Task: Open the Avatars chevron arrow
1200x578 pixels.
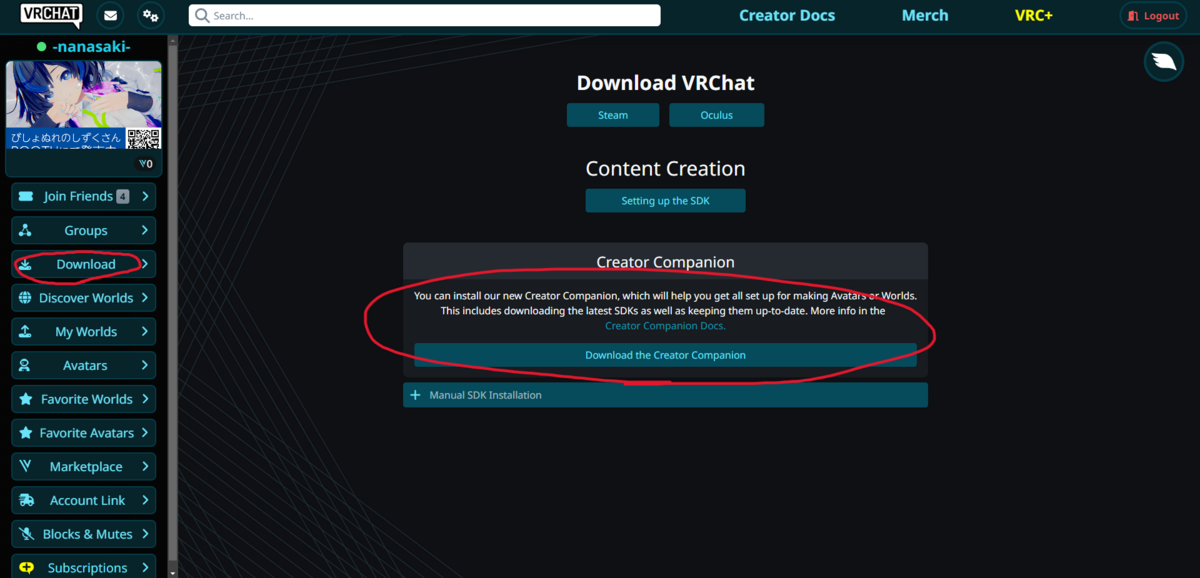Action: [145, 366]
